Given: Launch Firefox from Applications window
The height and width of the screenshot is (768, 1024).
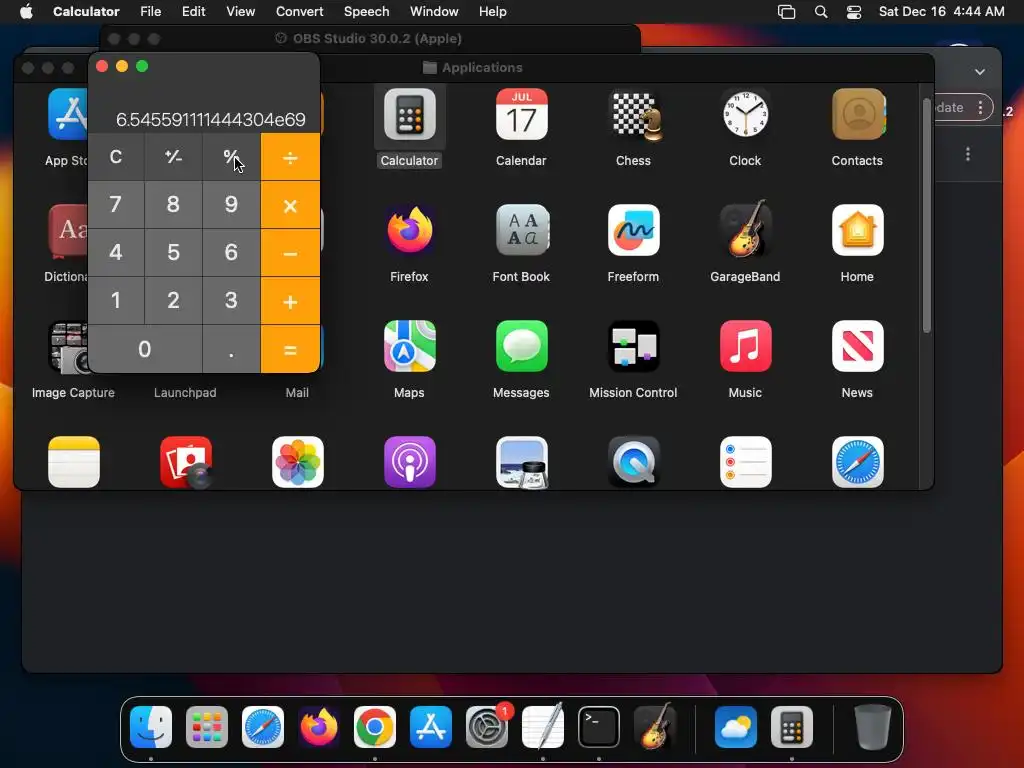Looking at the screenshot, I should click(409, 231).
